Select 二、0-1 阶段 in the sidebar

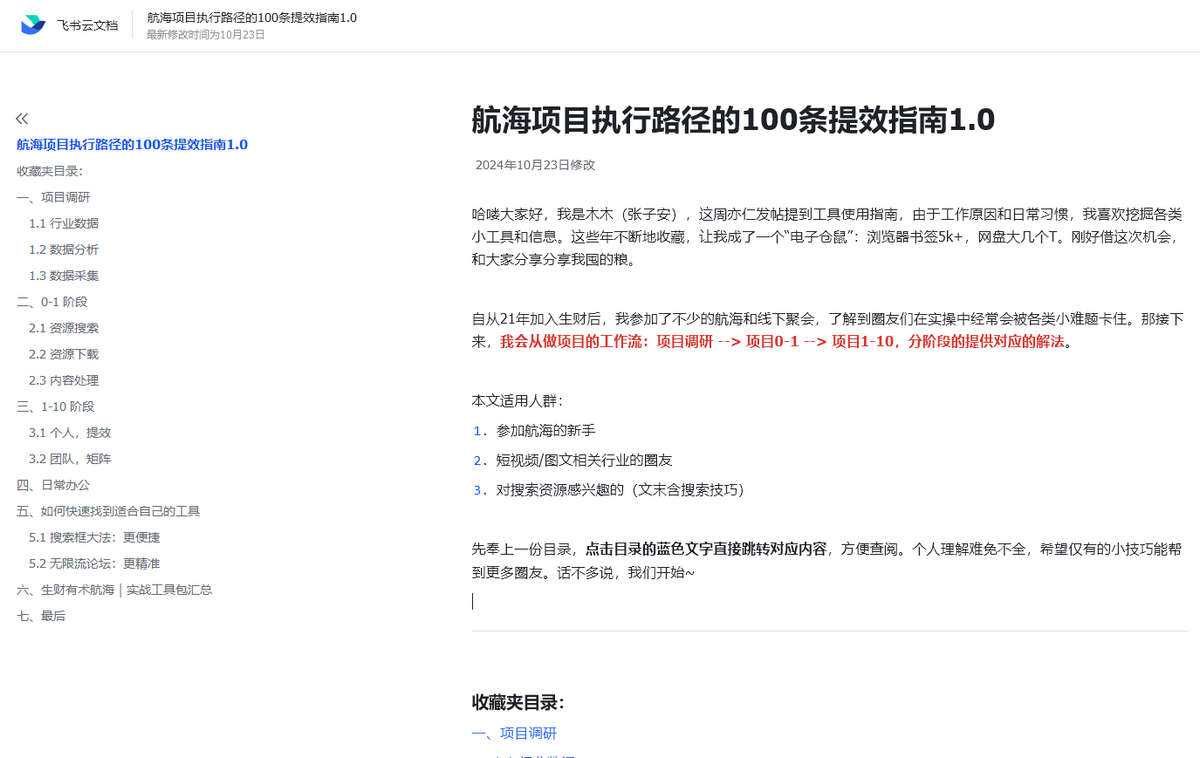pyautogui.click(x=54, y=301)
